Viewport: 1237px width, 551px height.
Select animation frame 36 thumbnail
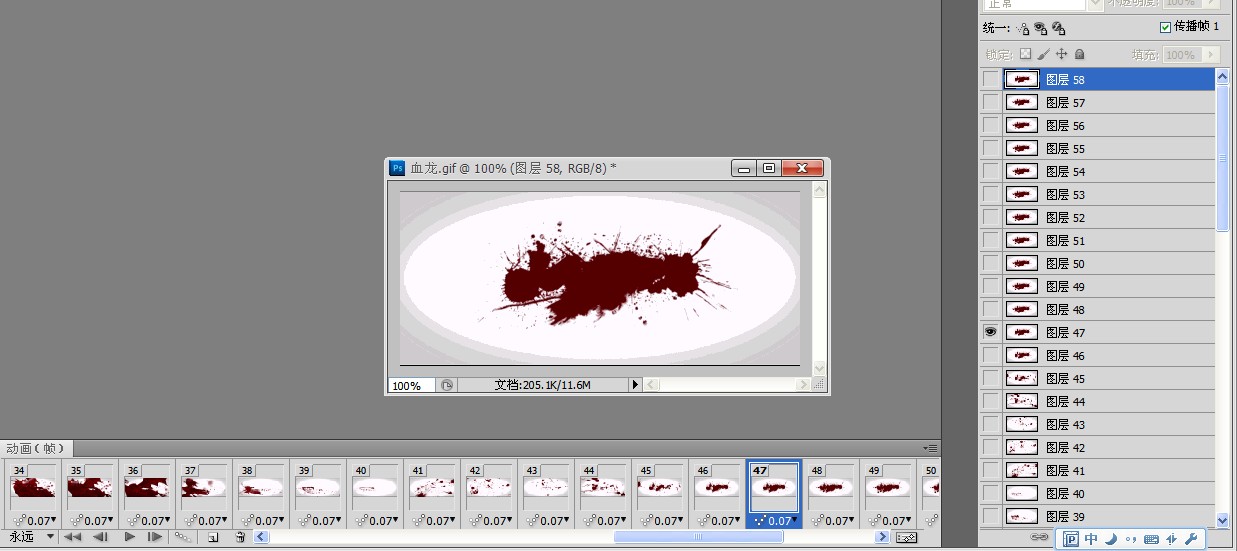pyautogui.click(x=147, y=487)
